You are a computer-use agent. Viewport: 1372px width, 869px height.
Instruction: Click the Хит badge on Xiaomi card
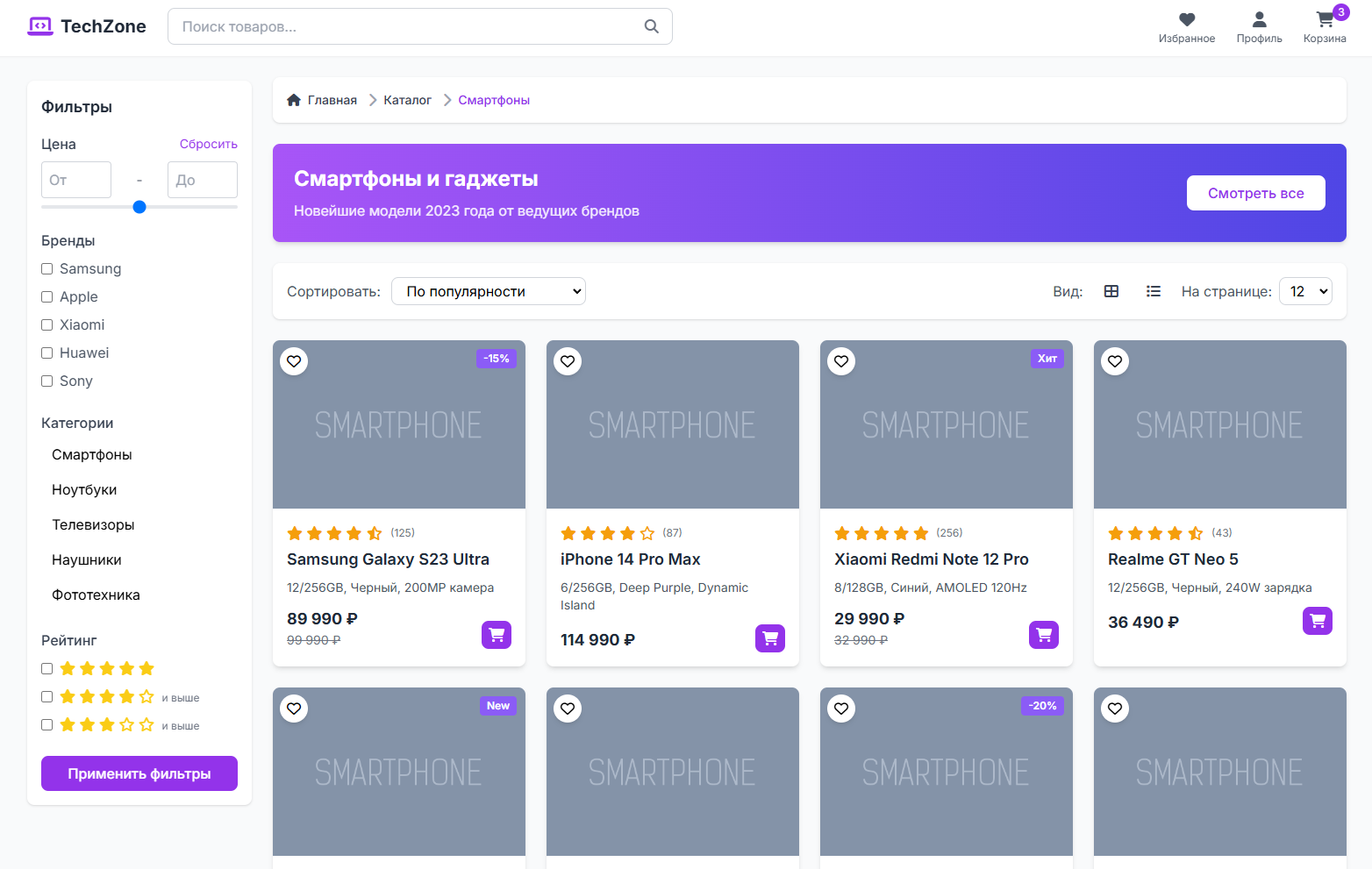click(1047, 359)
